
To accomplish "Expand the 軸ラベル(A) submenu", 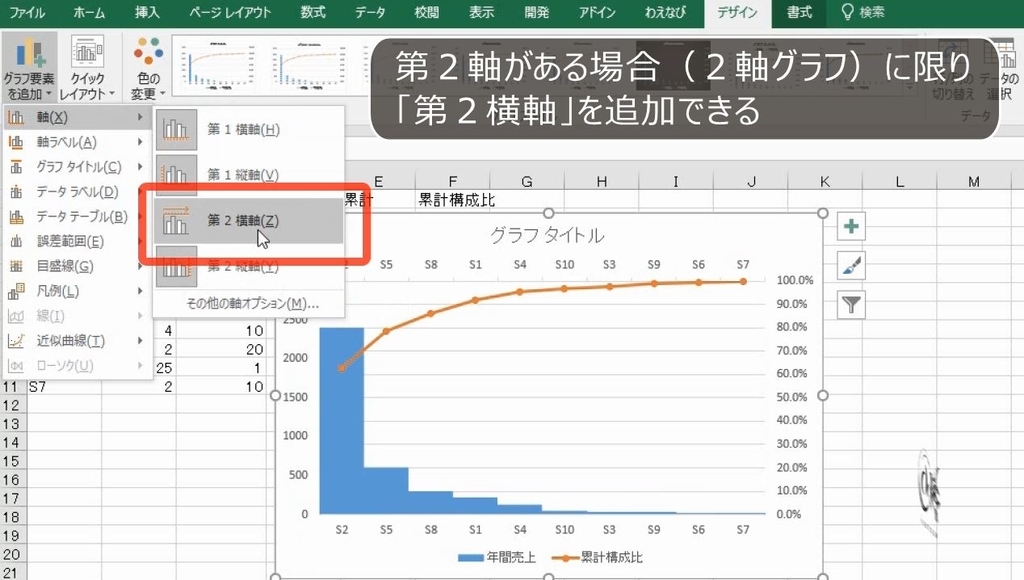I will 76,142.
